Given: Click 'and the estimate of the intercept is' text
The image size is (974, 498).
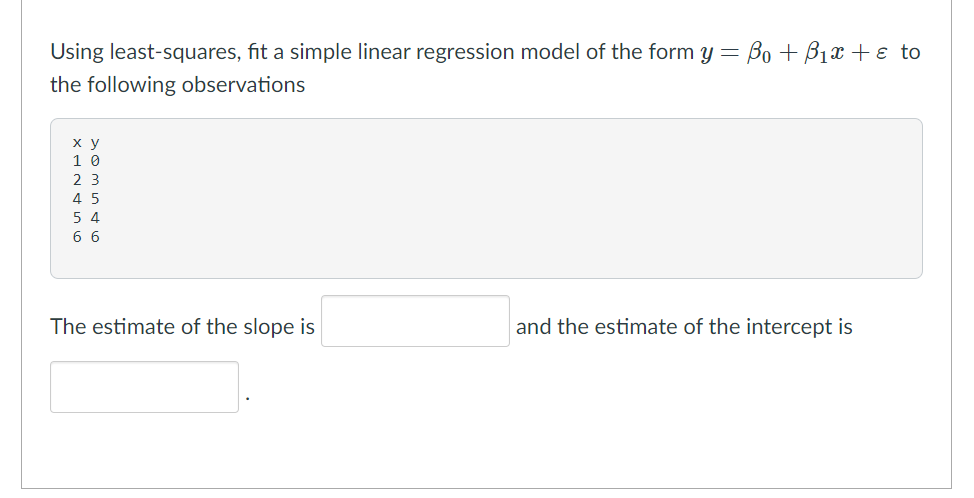Looking at the screenshot, I should [684, 327].
